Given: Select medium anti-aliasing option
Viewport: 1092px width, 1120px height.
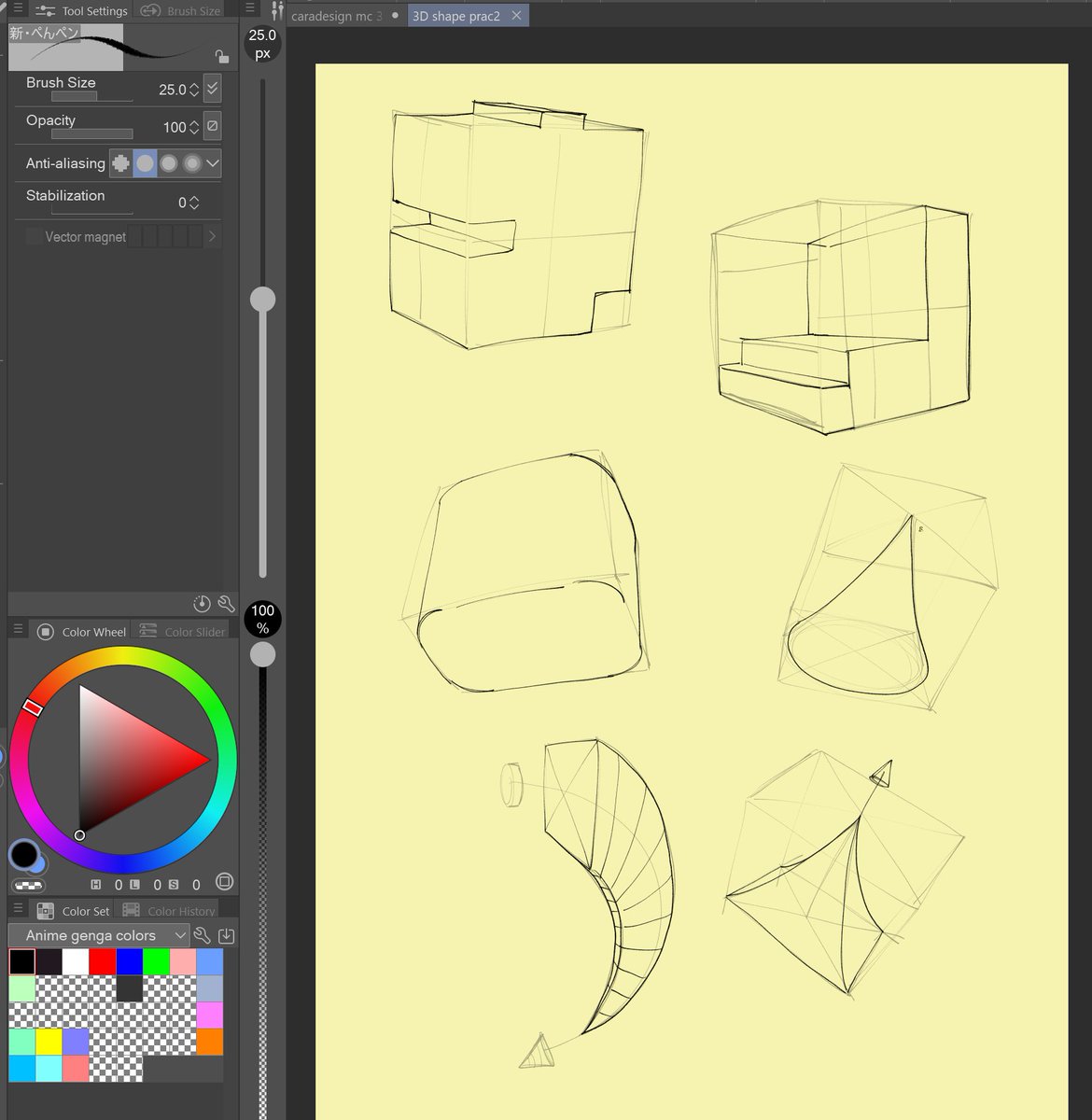Looking at the screenshot, I should coord(168,163).
